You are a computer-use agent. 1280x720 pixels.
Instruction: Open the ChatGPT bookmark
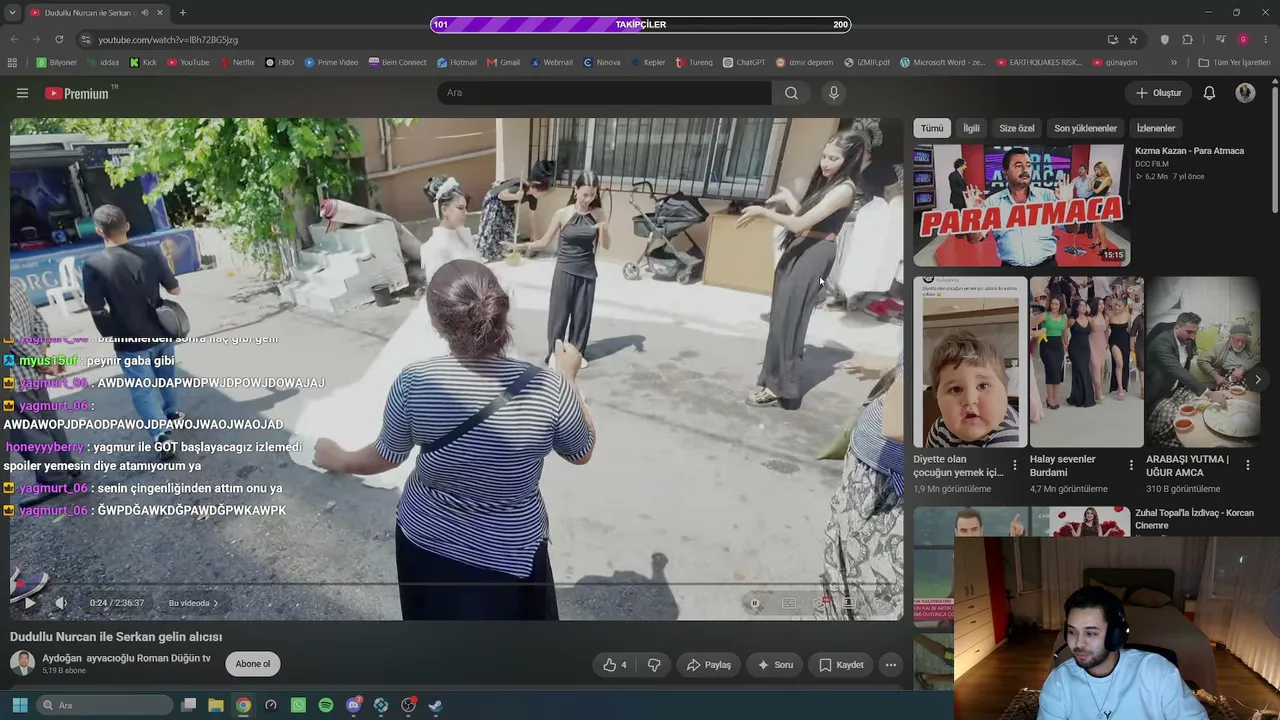743,62
